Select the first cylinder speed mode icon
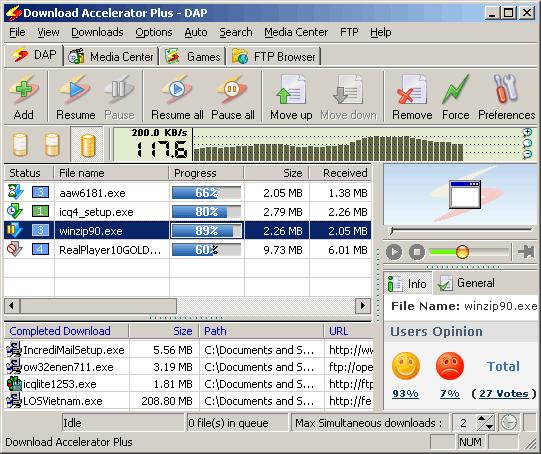 20,145
